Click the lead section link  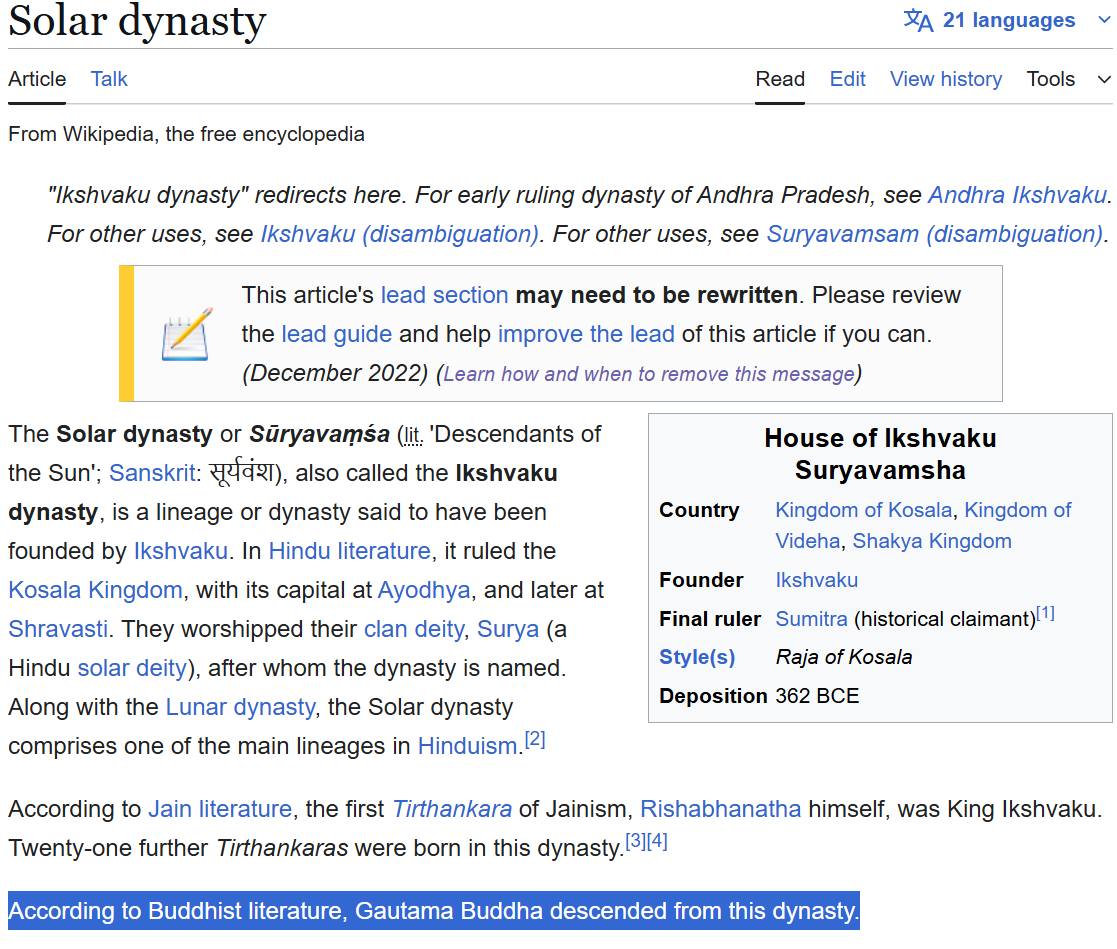pos(444,295)
